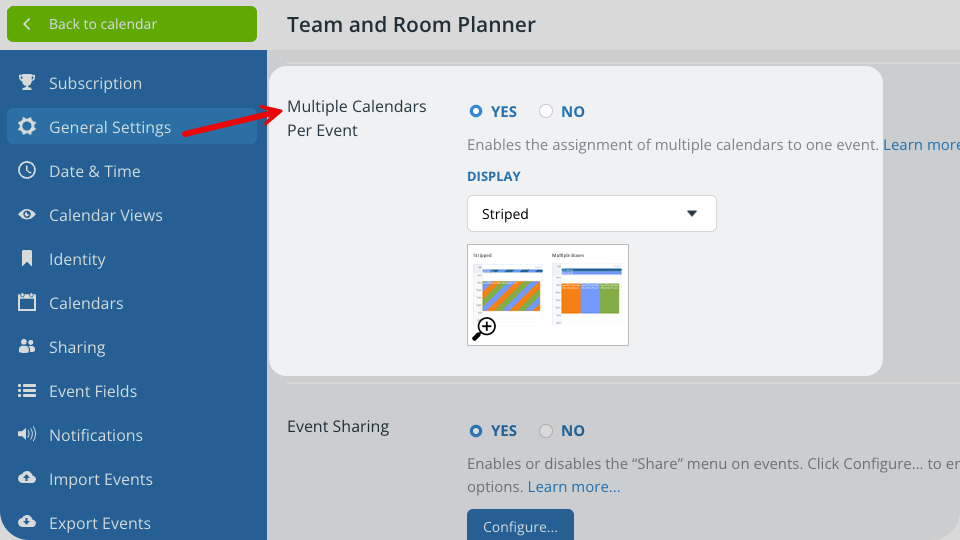The height and width of the screenshot is (540, 960).
Task: Click the General Settings gear icon
Action: point(27,127)
